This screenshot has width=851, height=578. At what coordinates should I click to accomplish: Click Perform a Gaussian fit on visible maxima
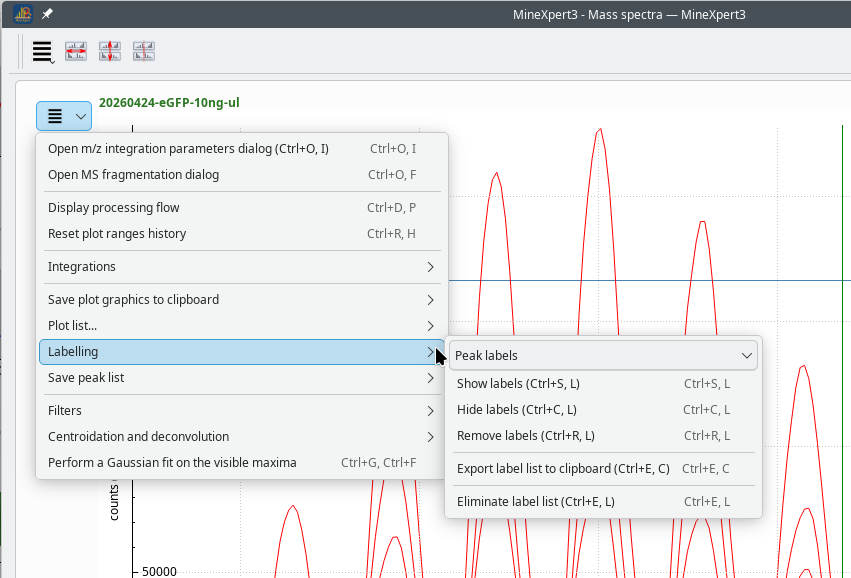pos(242,463)
